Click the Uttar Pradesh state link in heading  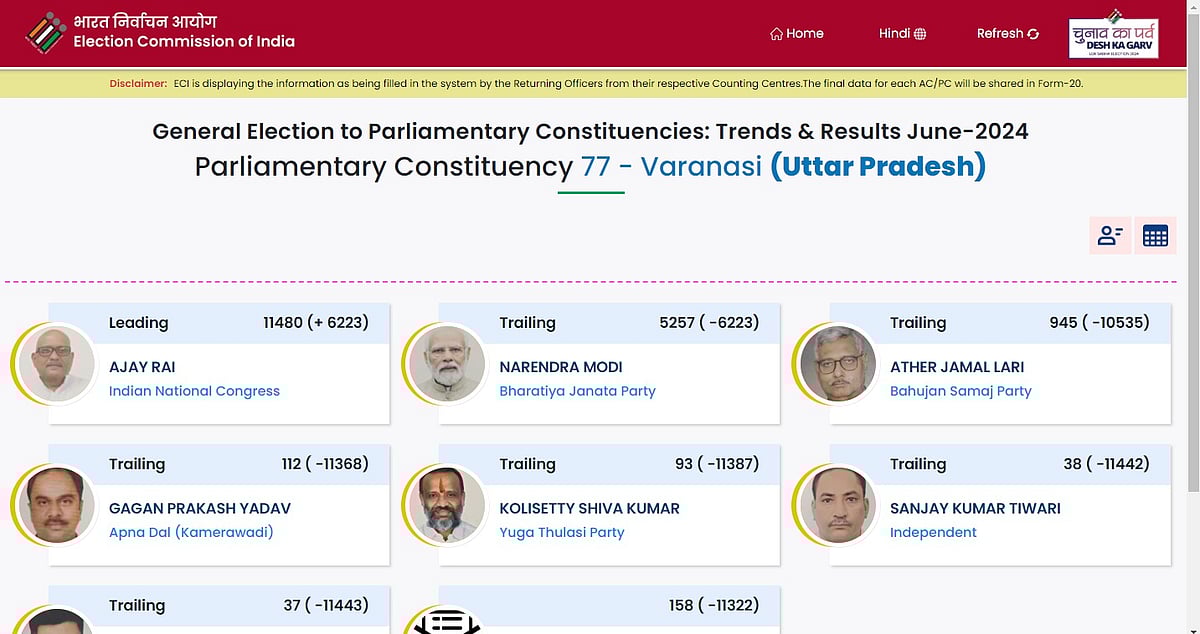pyautogui.click(x=877, y=166)
